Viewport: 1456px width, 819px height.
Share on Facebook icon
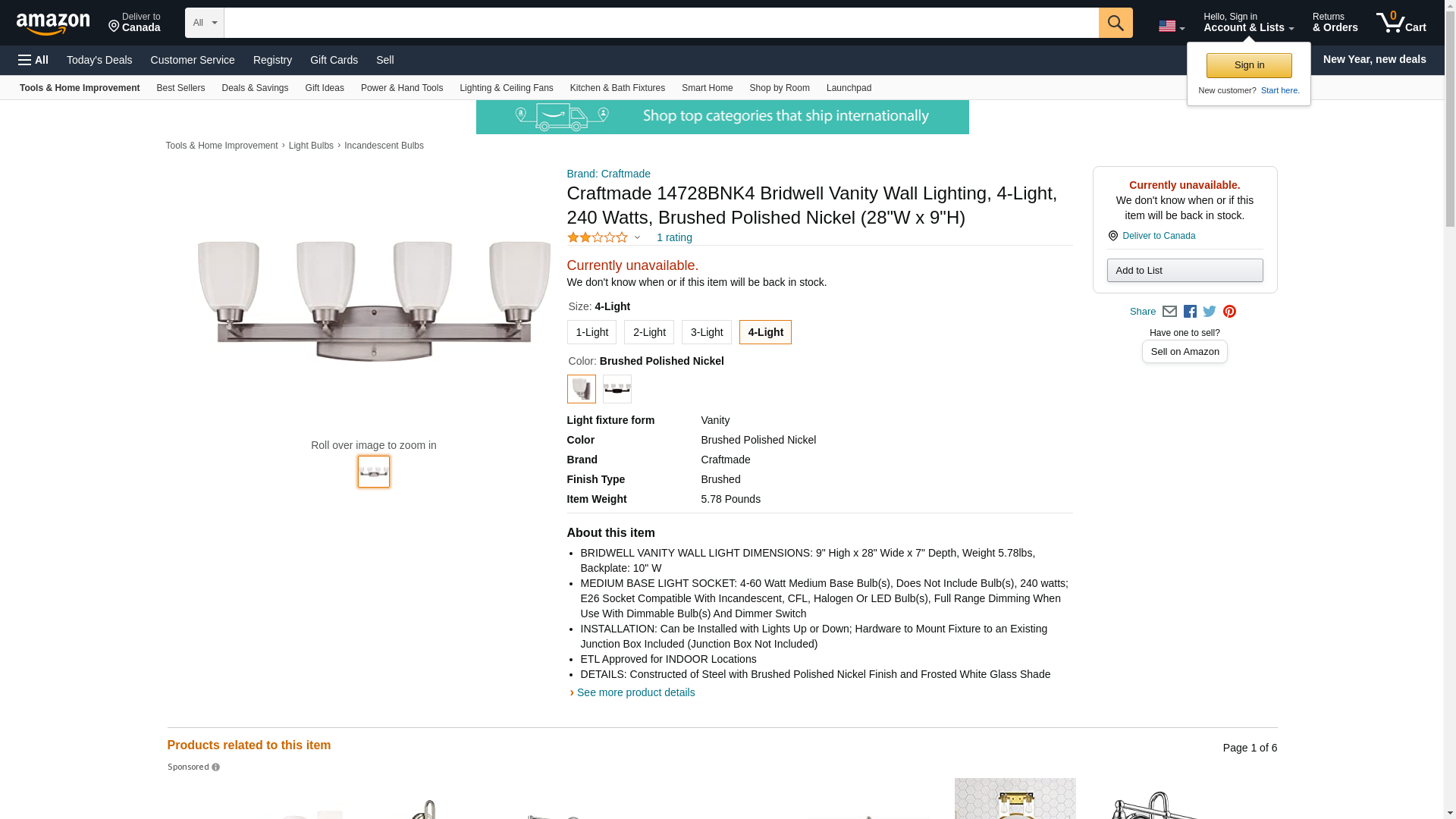click(x=1190, y=312)
